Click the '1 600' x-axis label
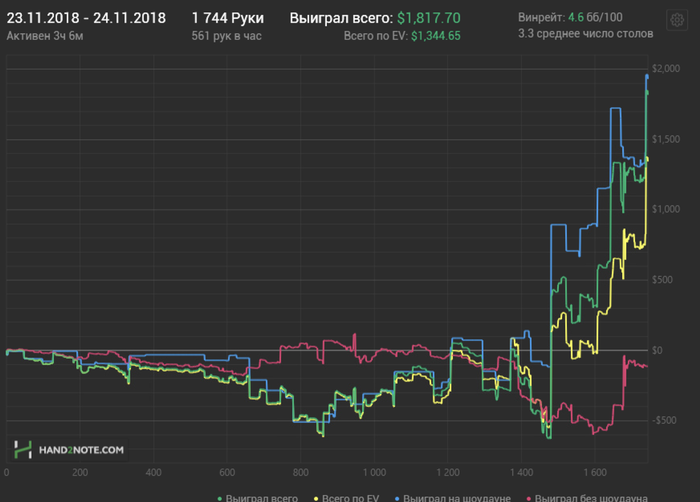700x502 pixels. [595, 473]
